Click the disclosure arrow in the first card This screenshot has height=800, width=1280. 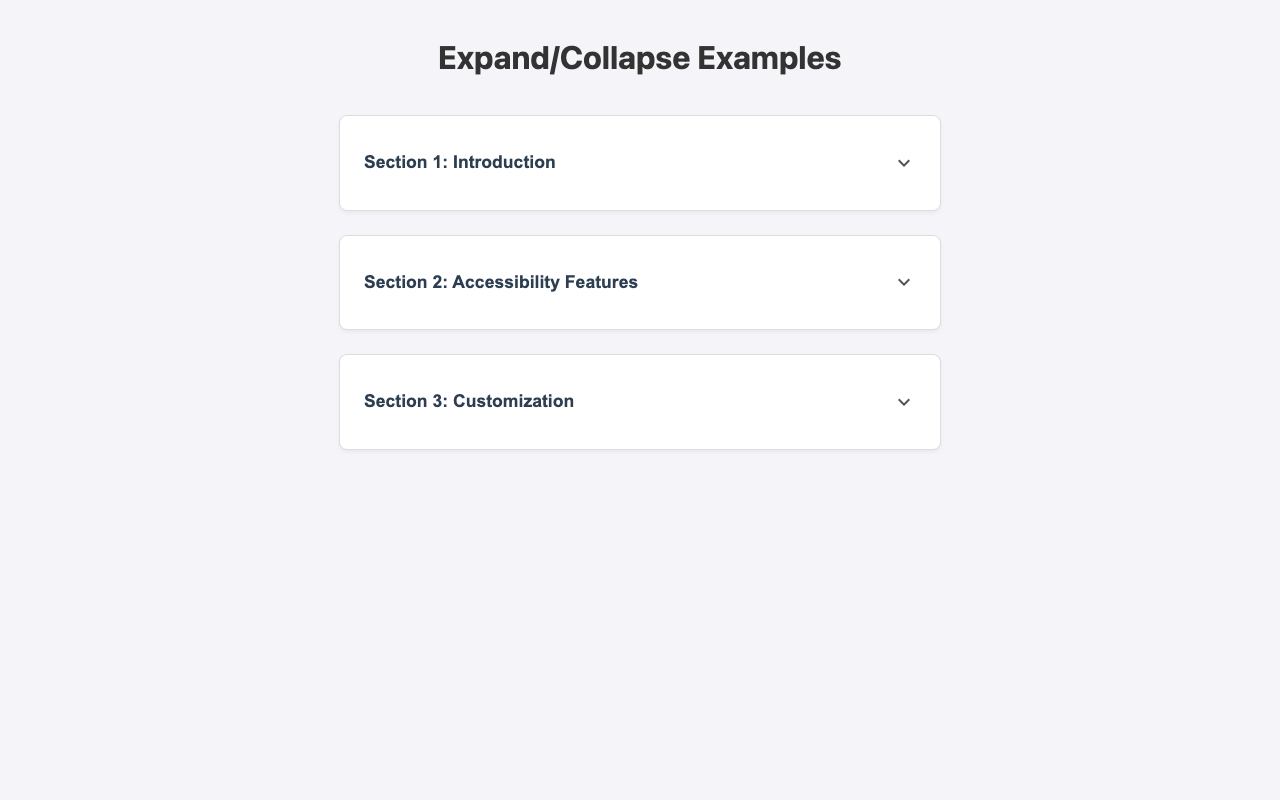(903, 162)
